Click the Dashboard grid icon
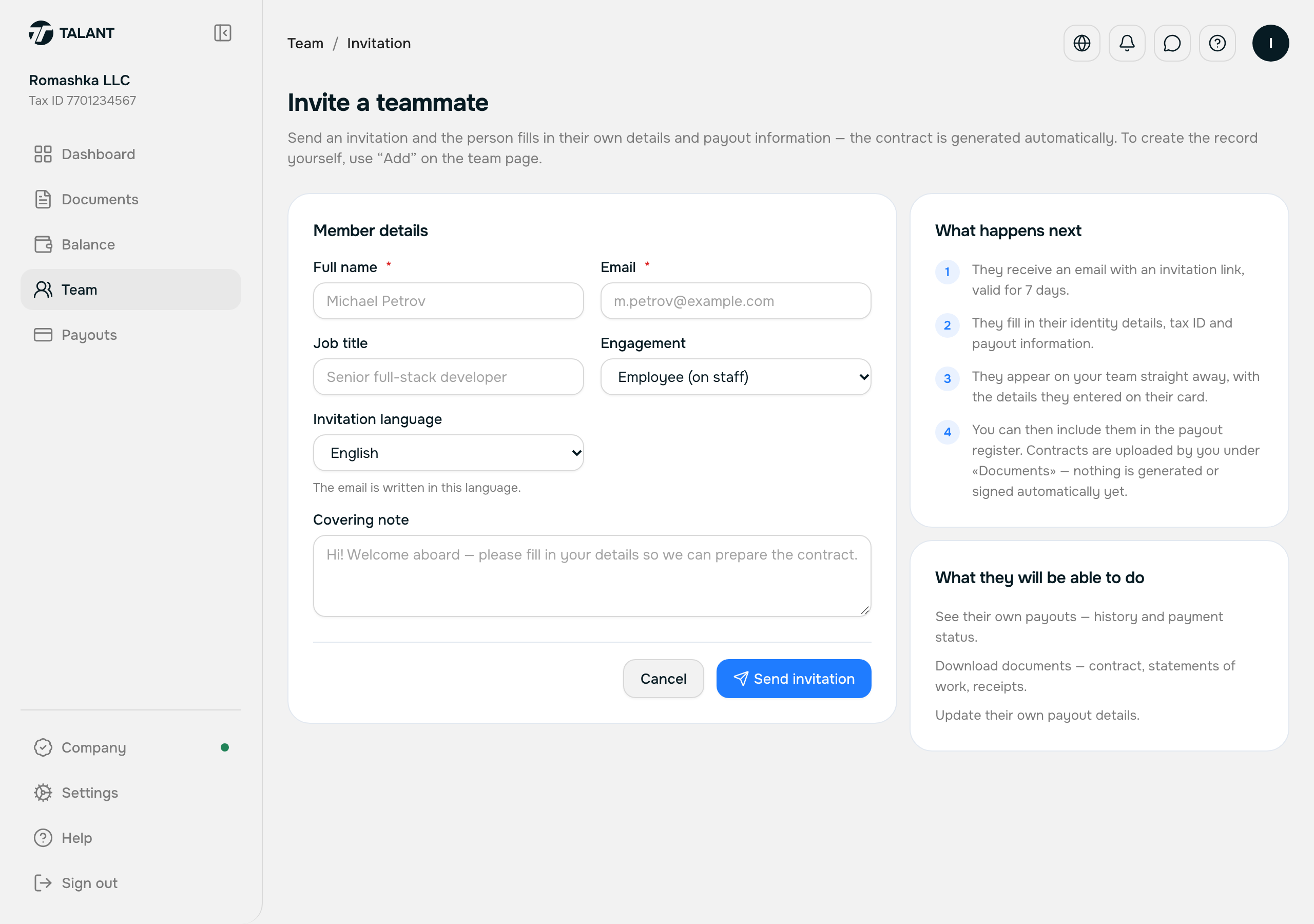This screenshot has height=924, width=1314. [43, 154]
